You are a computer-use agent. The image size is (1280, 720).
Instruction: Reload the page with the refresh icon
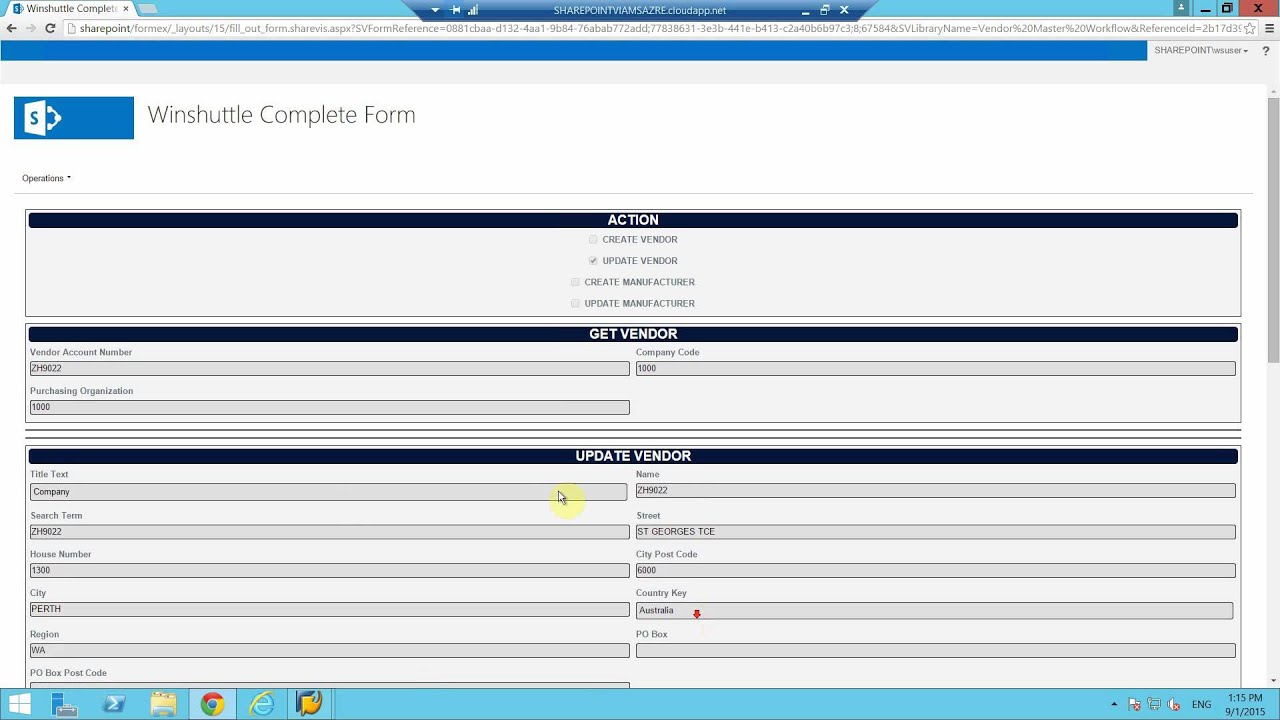[50, 28]
